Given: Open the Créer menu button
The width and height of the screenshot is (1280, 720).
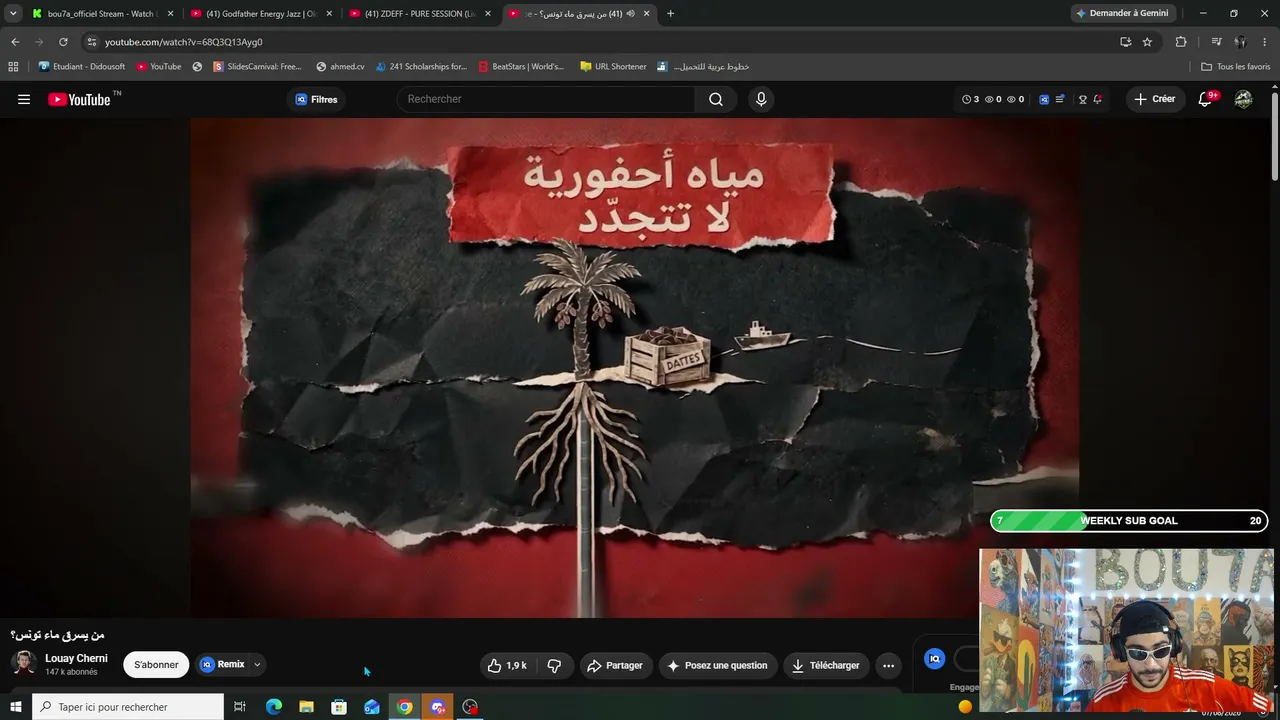Looking at the screenshot, I should tap(1154, 99).
